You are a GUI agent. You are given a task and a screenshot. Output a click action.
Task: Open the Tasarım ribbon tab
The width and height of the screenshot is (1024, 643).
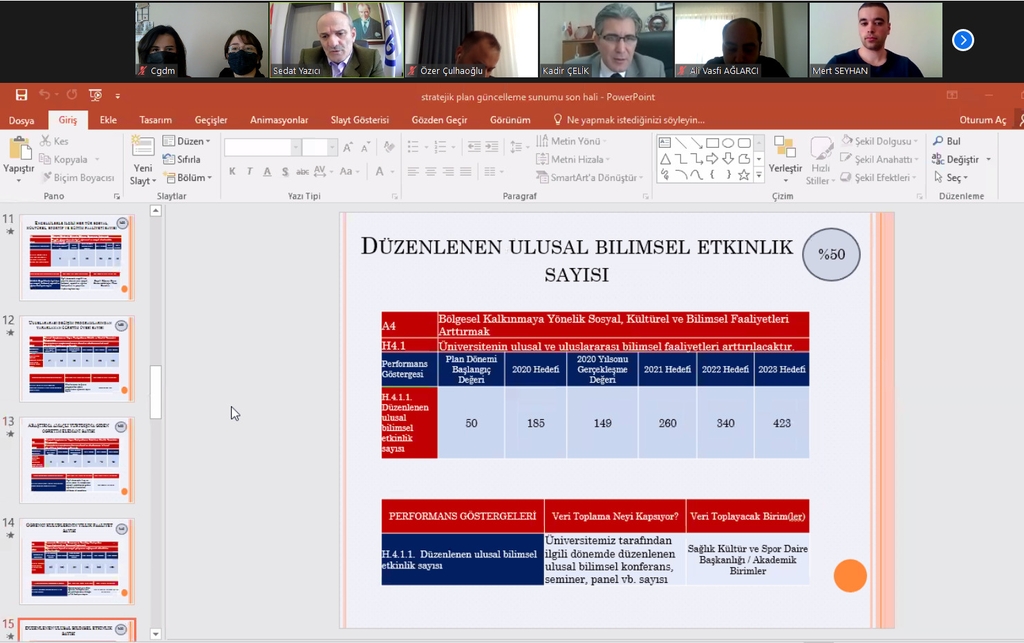point(155,120)
